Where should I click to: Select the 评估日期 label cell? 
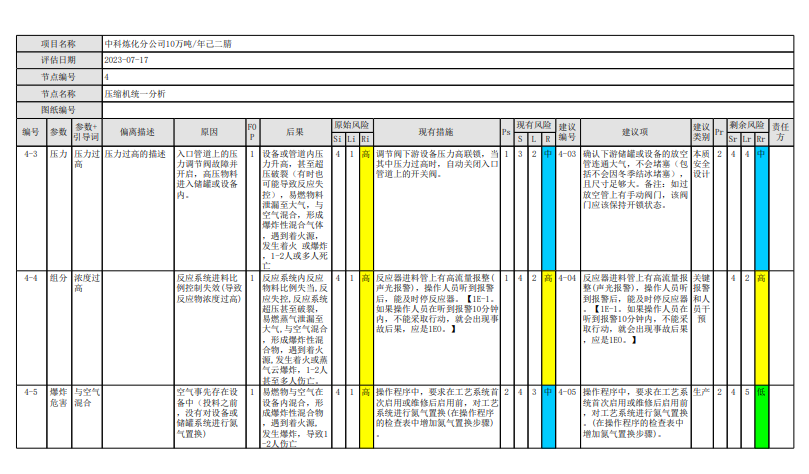(59, 60)
